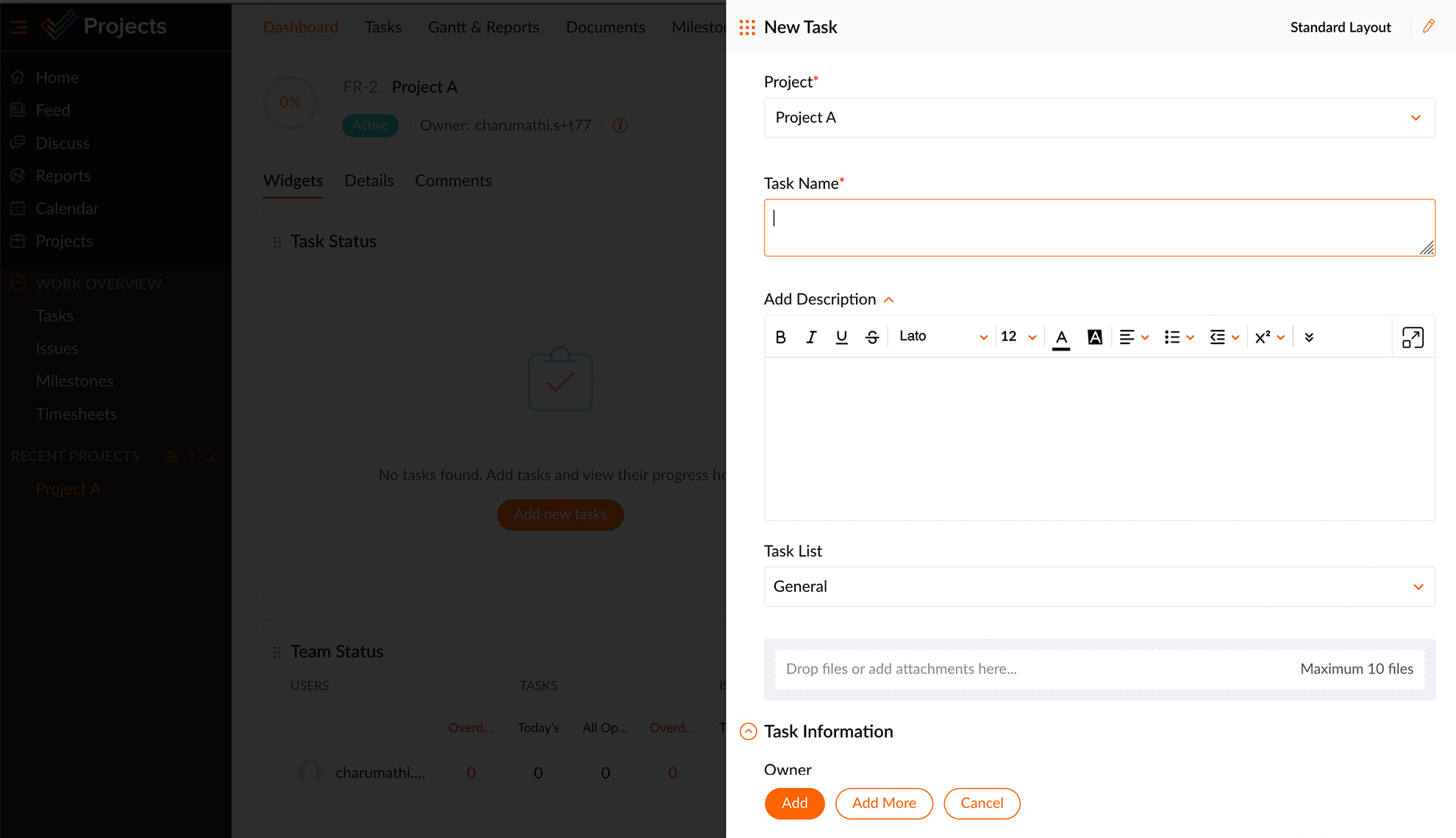Screen dimensions: 1456x838
Task: Click the Cancel button to discard
Action: (x=981, y=803)
